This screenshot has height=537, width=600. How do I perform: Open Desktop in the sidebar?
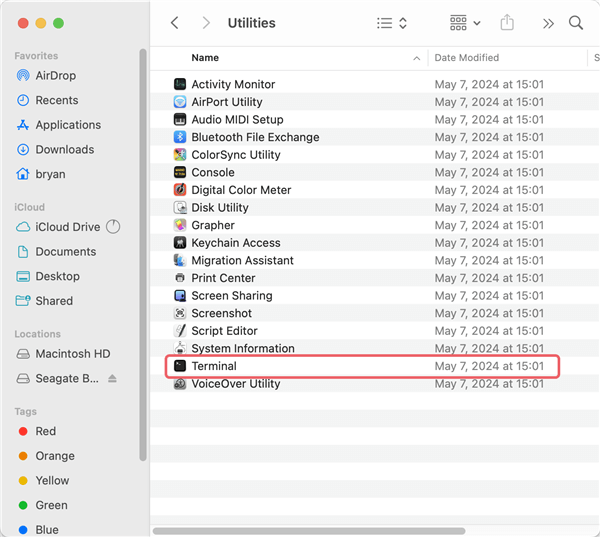pos(48,276)
